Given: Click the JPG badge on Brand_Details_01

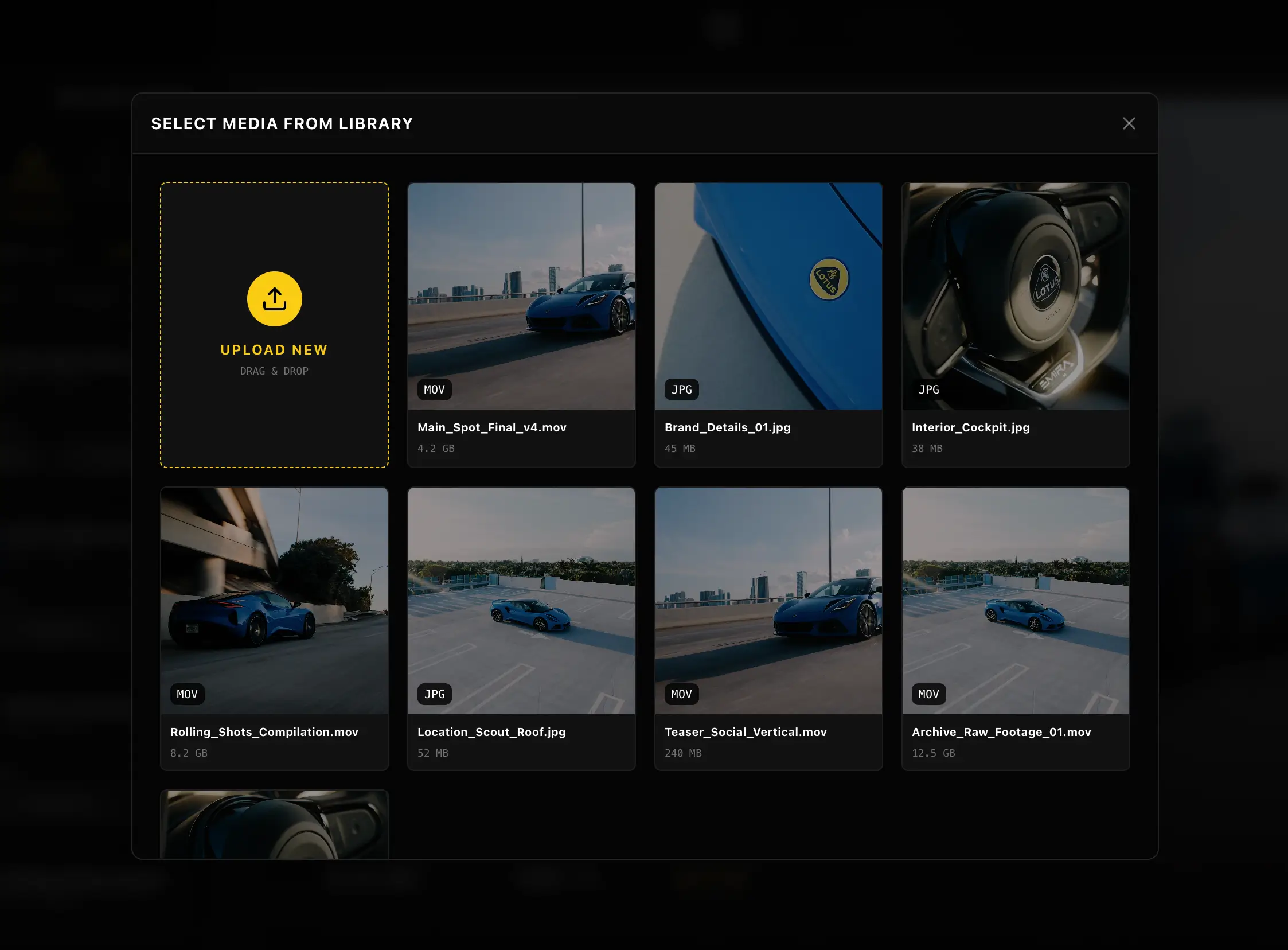Looking at the screenshot, I should (x=682, y=390).
